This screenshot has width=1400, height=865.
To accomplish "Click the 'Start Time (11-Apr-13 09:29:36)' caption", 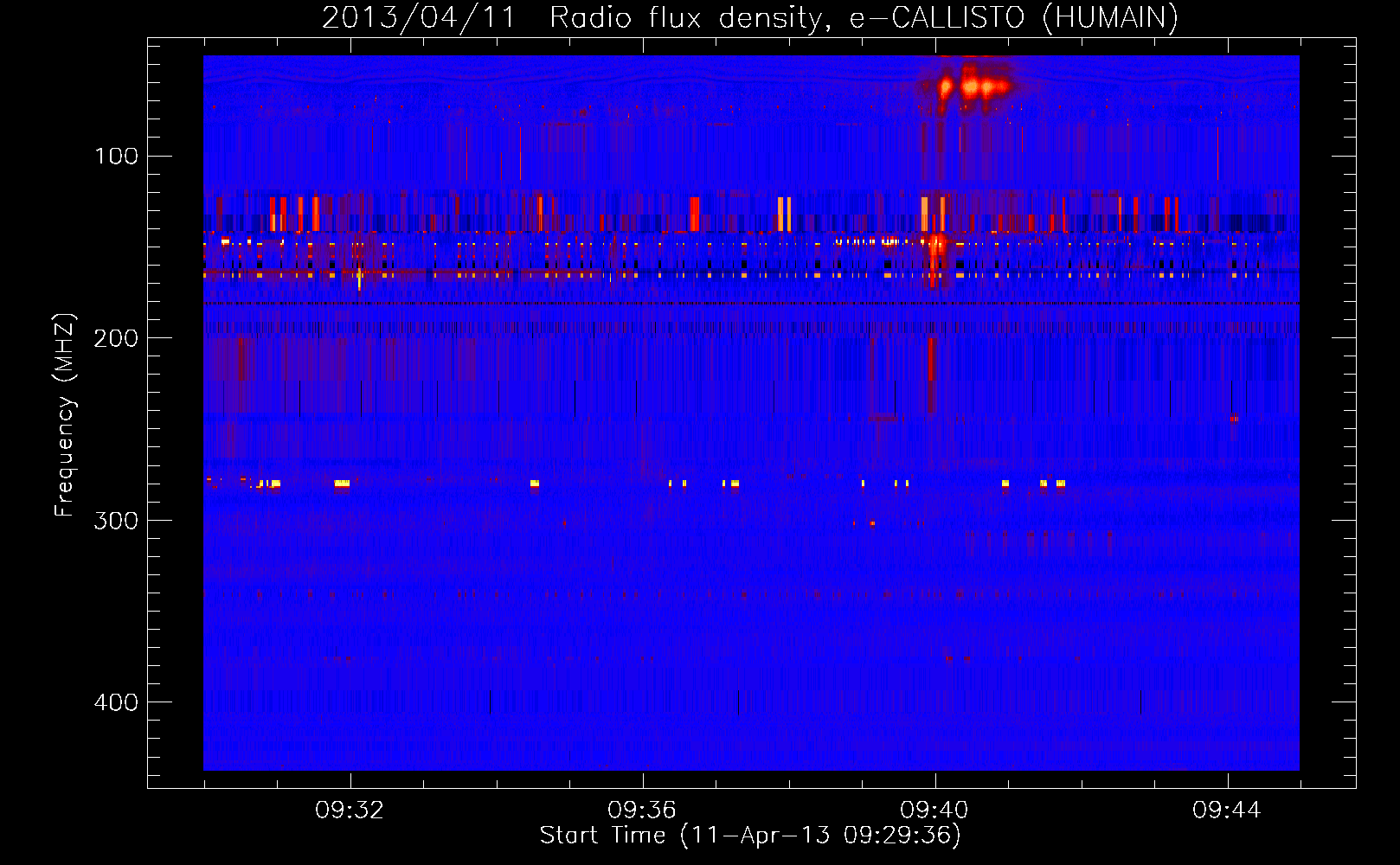I will (x=750, y=836).
